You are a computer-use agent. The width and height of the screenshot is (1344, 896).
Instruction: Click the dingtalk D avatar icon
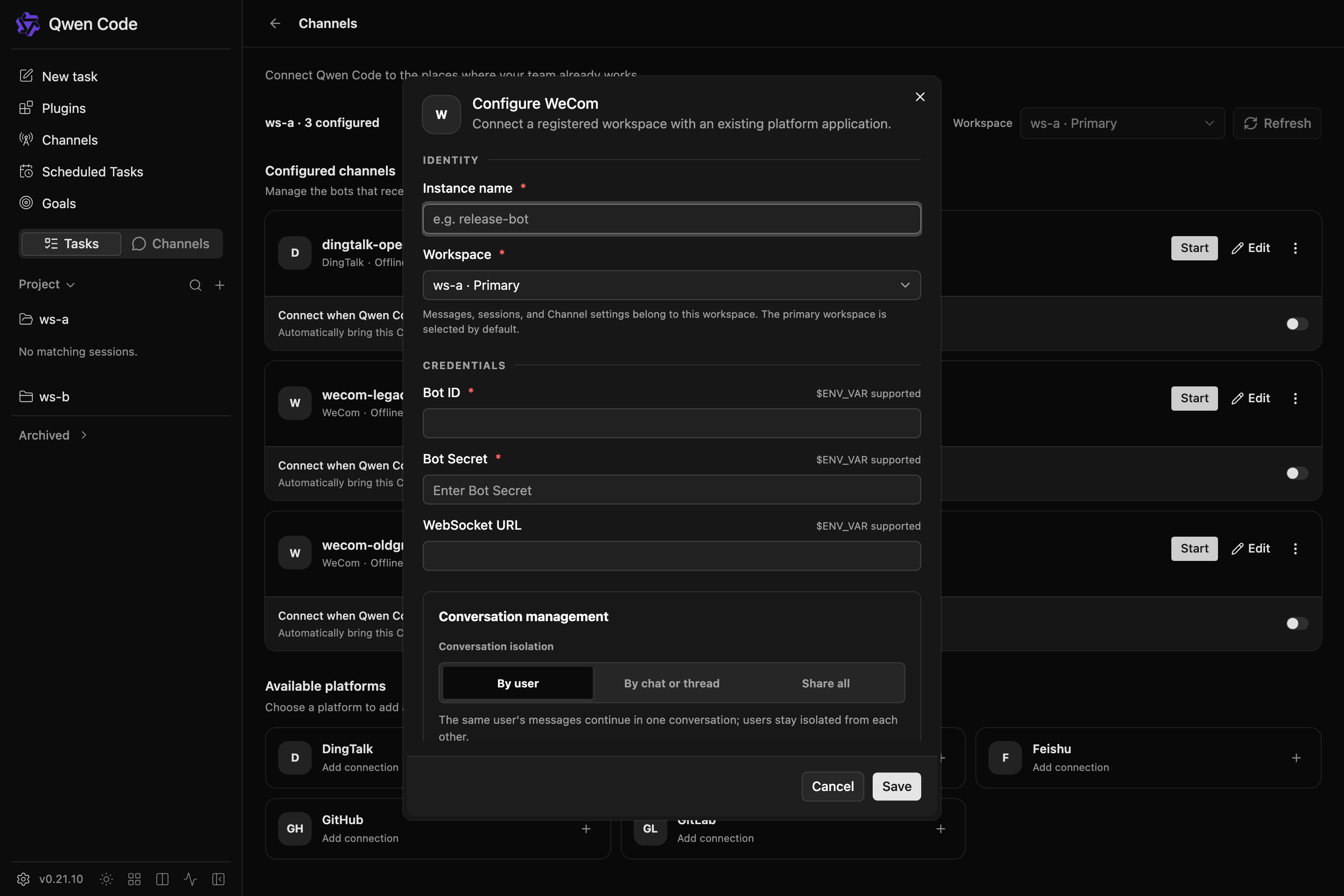(x=295, y=252)
